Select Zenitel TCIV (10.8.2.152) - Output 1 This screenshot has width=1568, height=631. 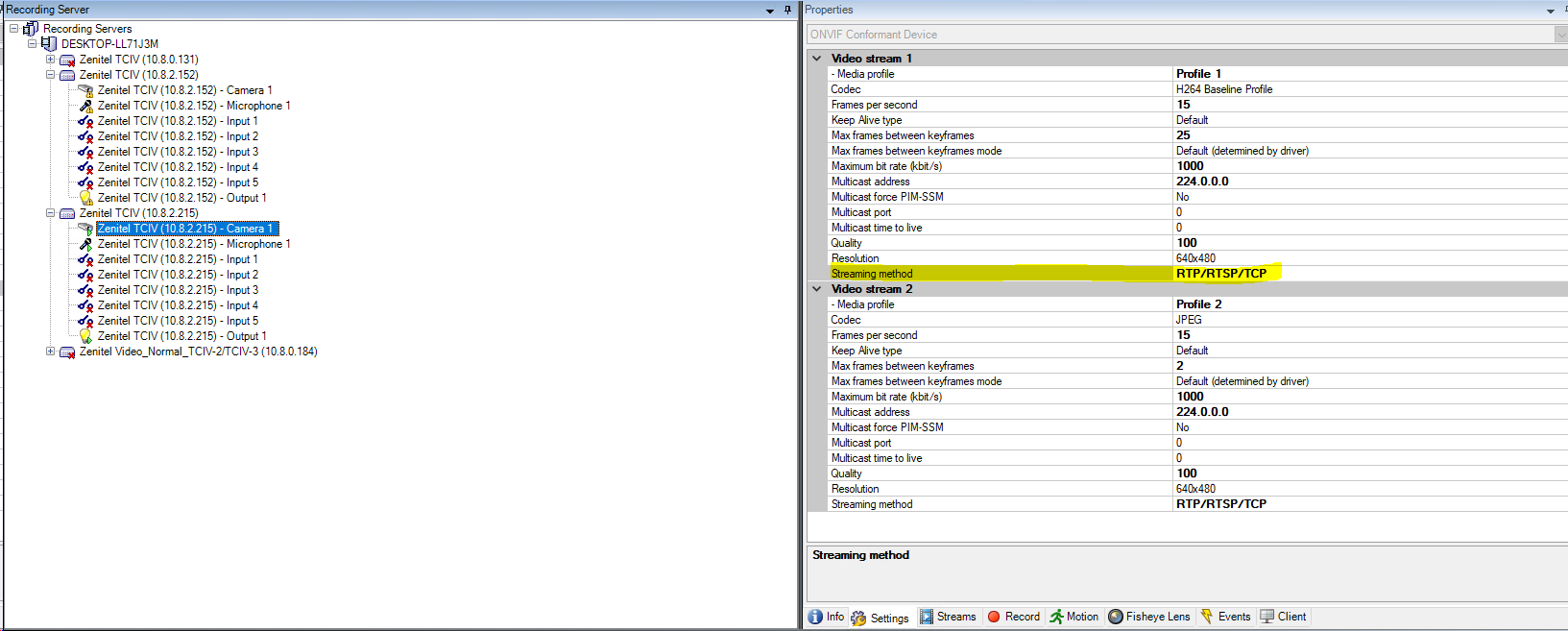tap(182, 198)
